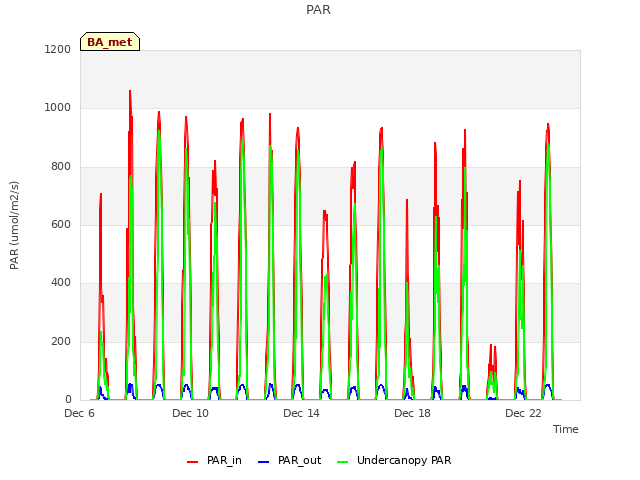Screen dimensions: 640x480
Task: Click the tallest red PAR_in peak above 1000
Action: pyautogui.click(x=130, y=91)
